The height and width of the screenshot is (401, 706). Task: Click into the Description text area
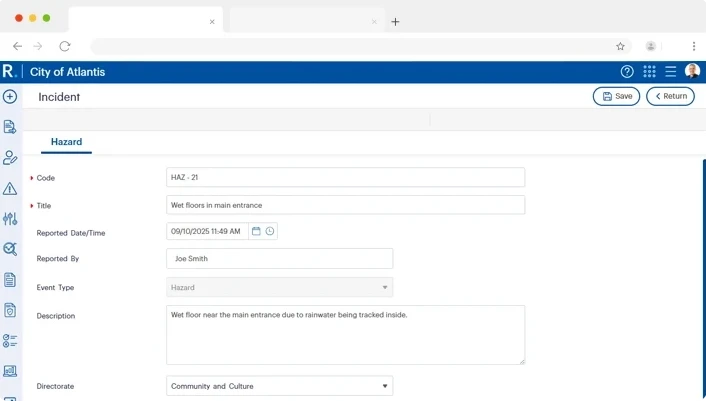[x=345, y=335]
